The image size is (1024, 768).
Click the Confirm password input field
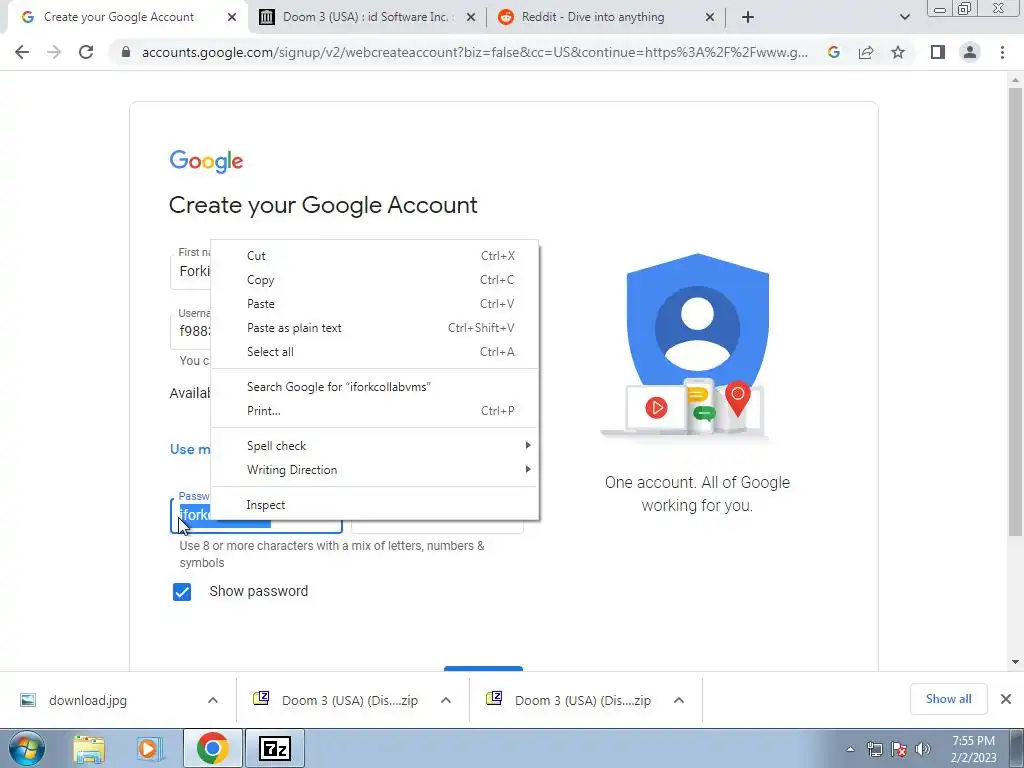tap(437, 526)
